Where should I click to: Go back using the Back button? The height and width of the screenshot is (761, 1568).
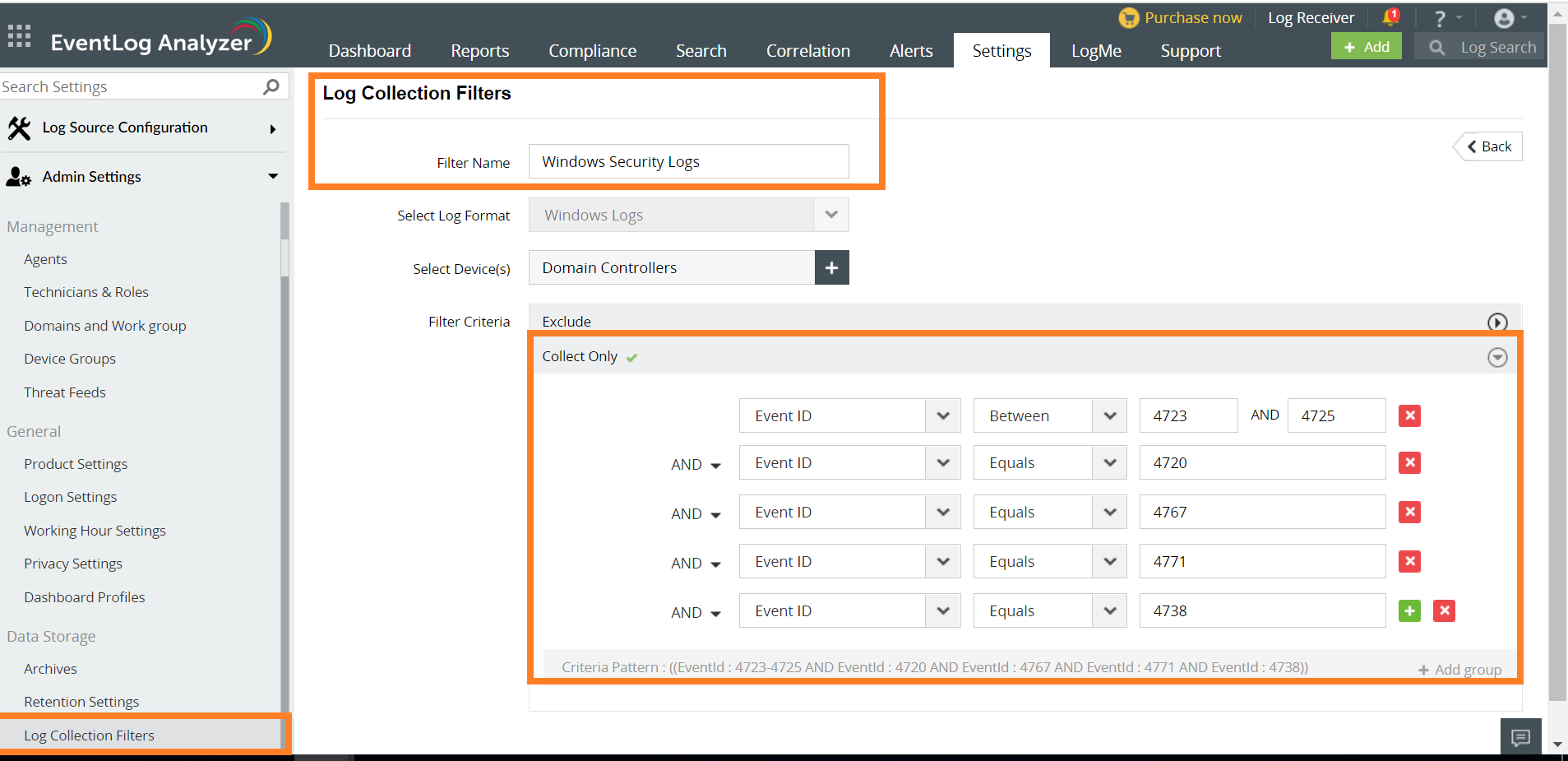1489,146
